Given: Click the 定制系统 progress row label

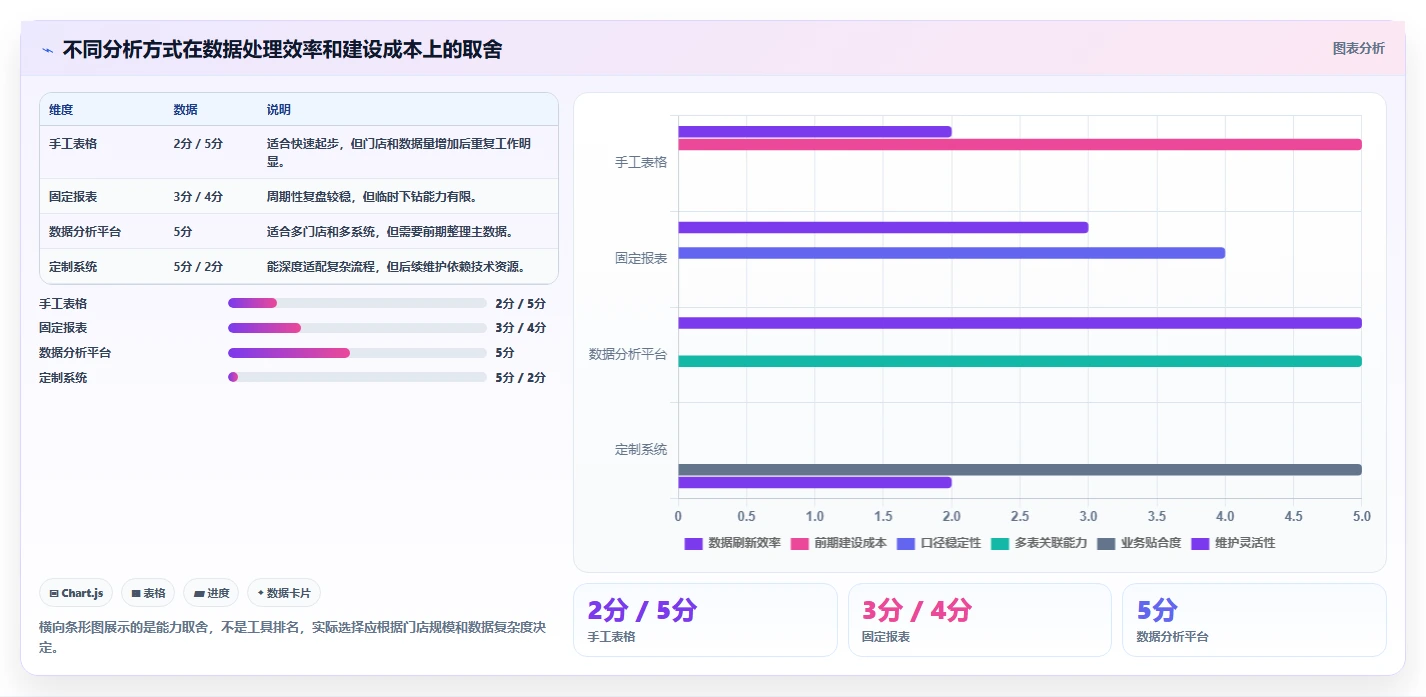Looking at the screenshot, I should 63,378.
